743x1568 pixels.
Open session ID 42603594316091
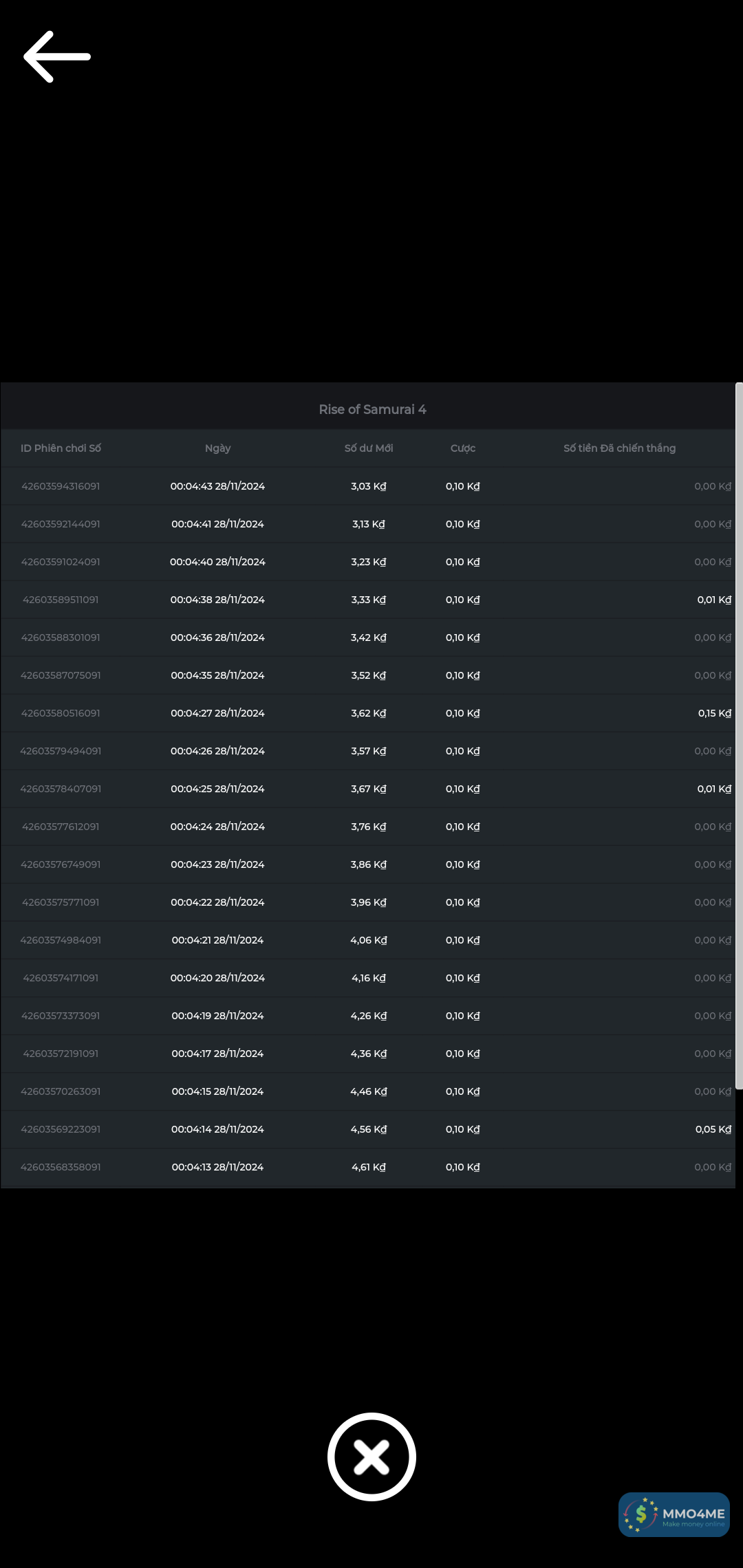click(61, 486)
